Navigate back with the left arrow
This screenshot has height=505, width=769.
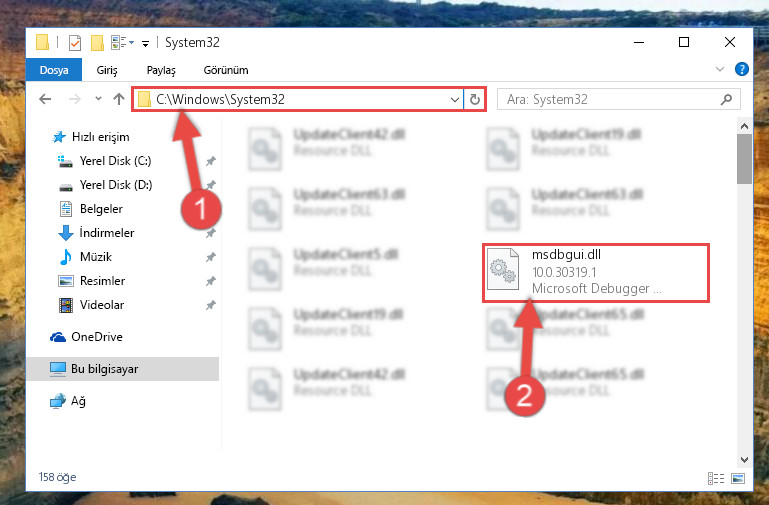pyautogui.click(x=45, y=100)
